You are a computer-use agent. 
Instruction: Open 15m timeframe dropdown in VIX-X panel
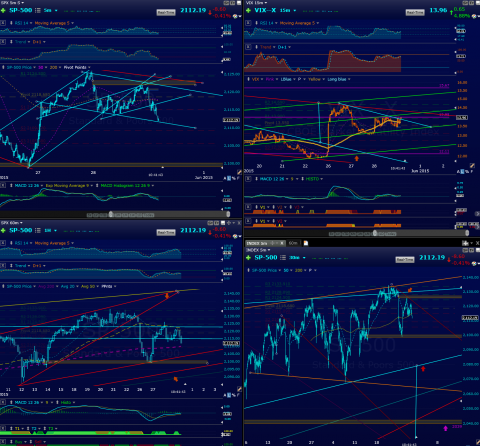(295, 10)
